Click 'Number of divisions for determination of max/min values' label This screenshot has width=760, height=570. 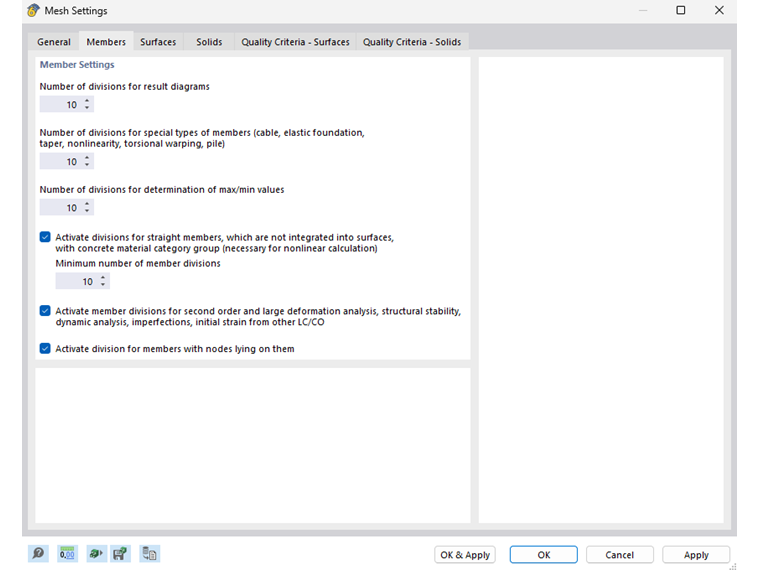[x=162, y=190]
